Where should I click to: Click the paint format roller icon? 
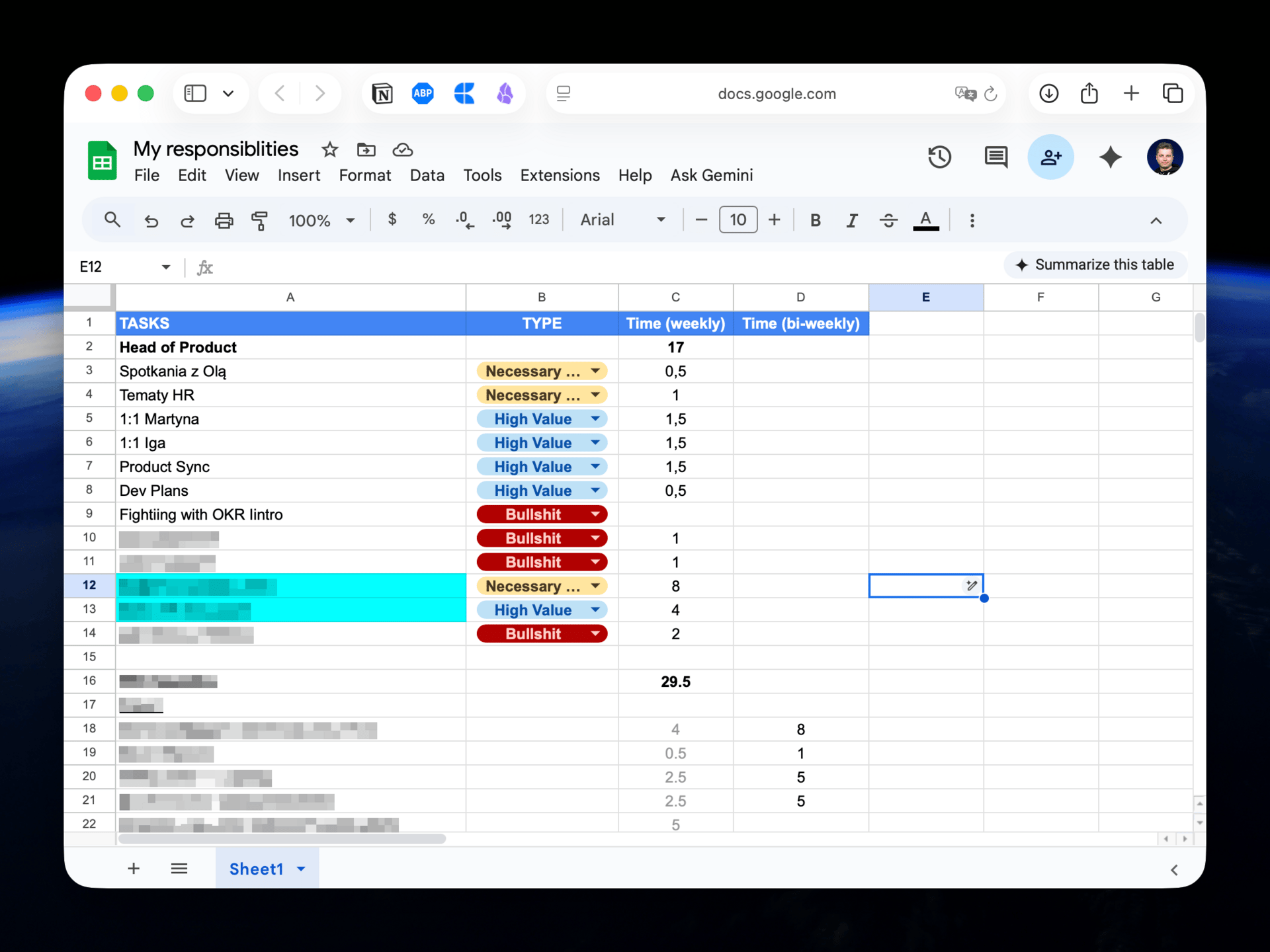(259, 220)
